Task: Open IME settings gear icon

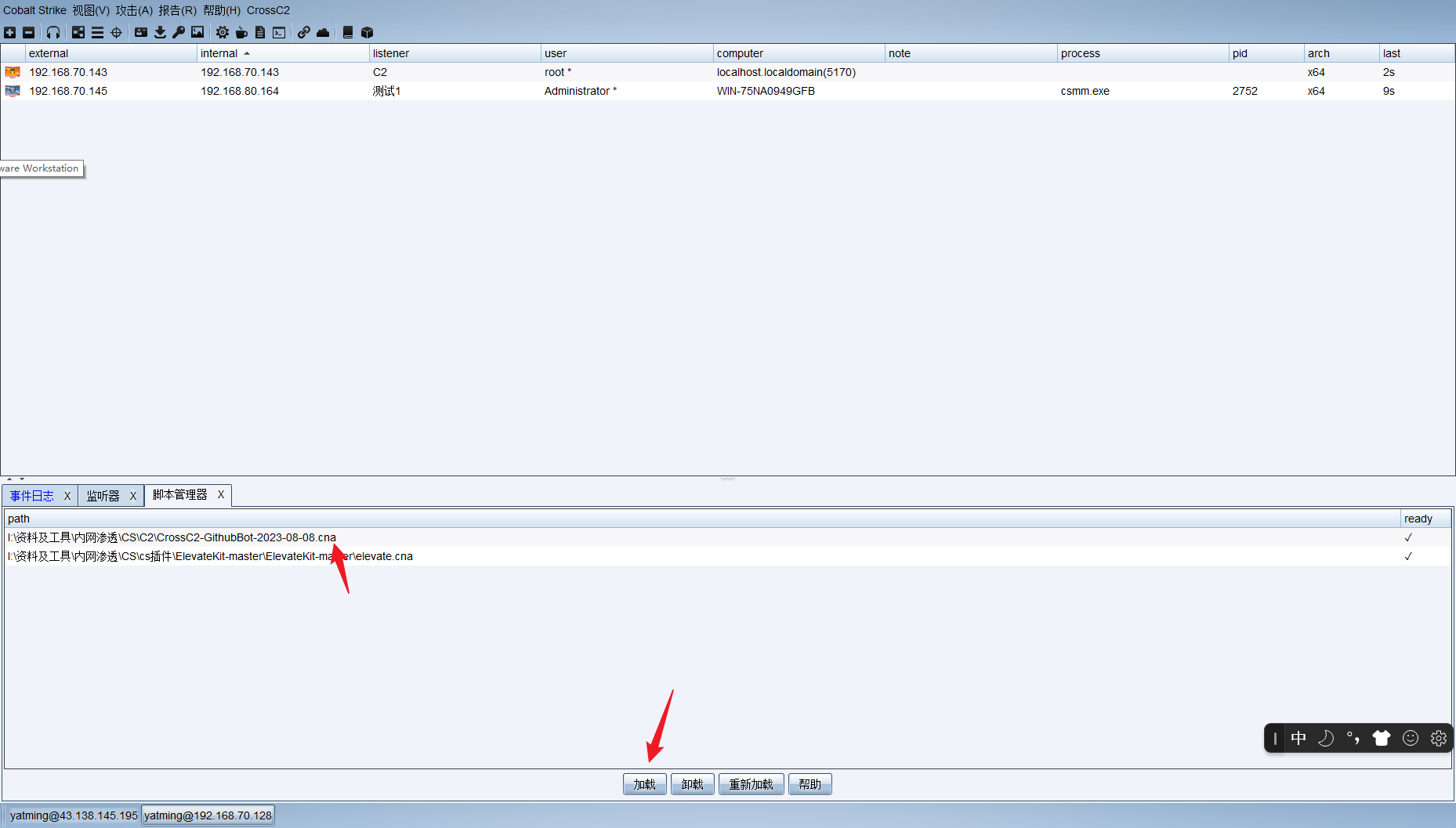Action: 1439,738
